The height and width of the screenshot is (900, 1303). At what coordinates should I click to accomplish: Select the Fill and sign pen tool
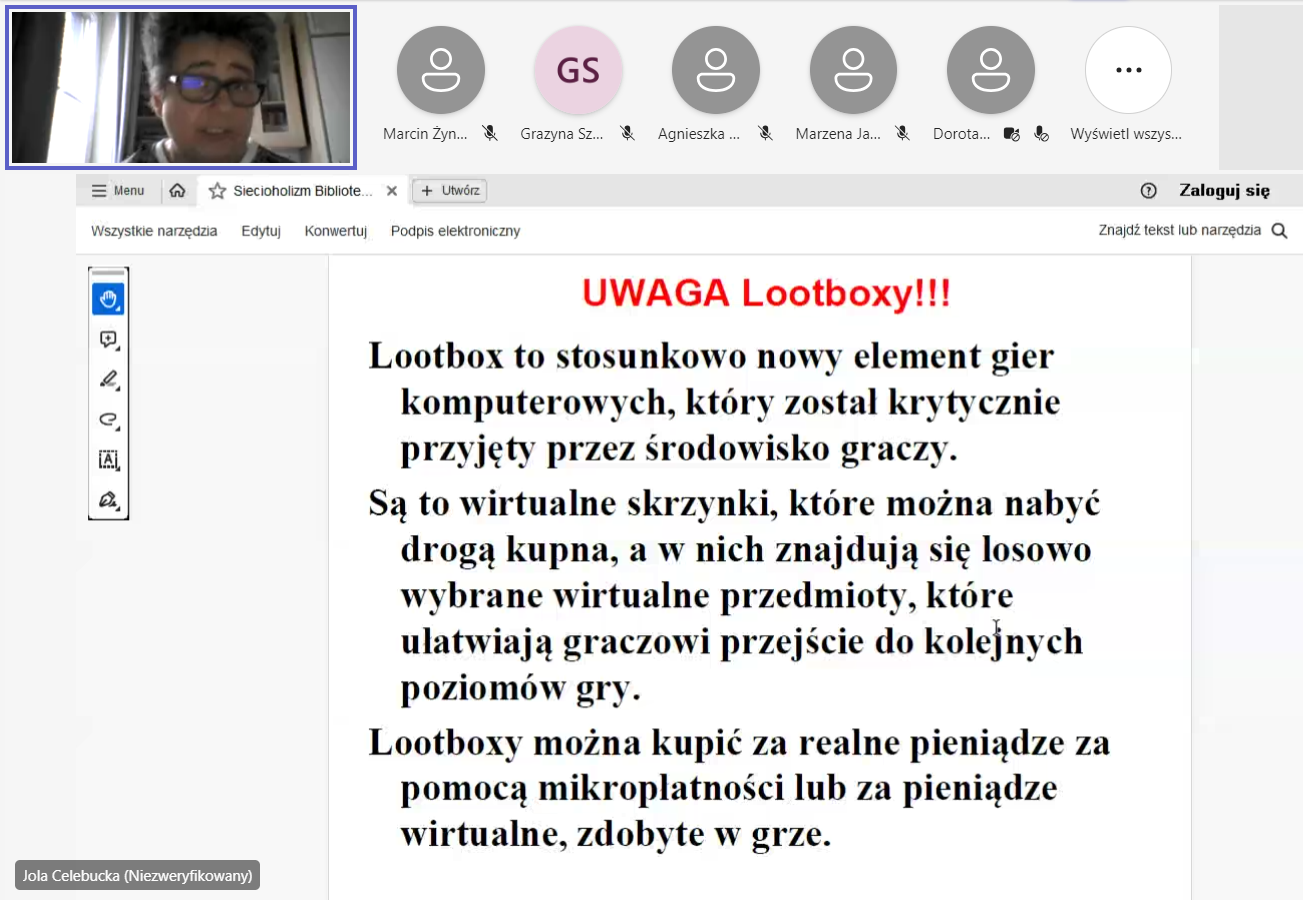(108, 499)
